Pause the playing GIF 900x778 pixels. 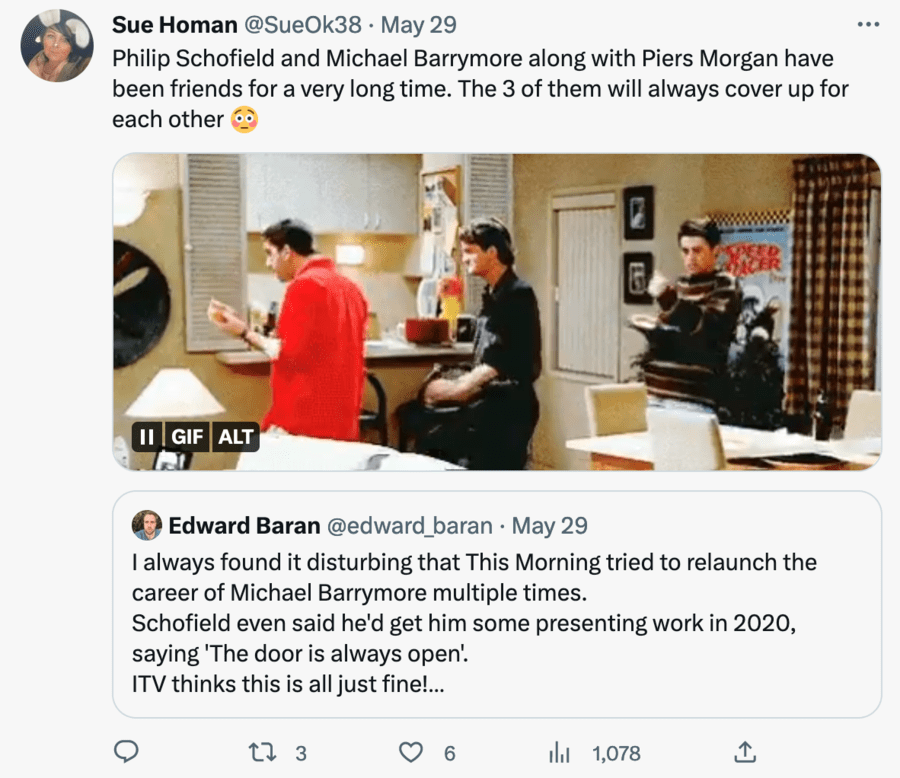(x=147, y=437)
